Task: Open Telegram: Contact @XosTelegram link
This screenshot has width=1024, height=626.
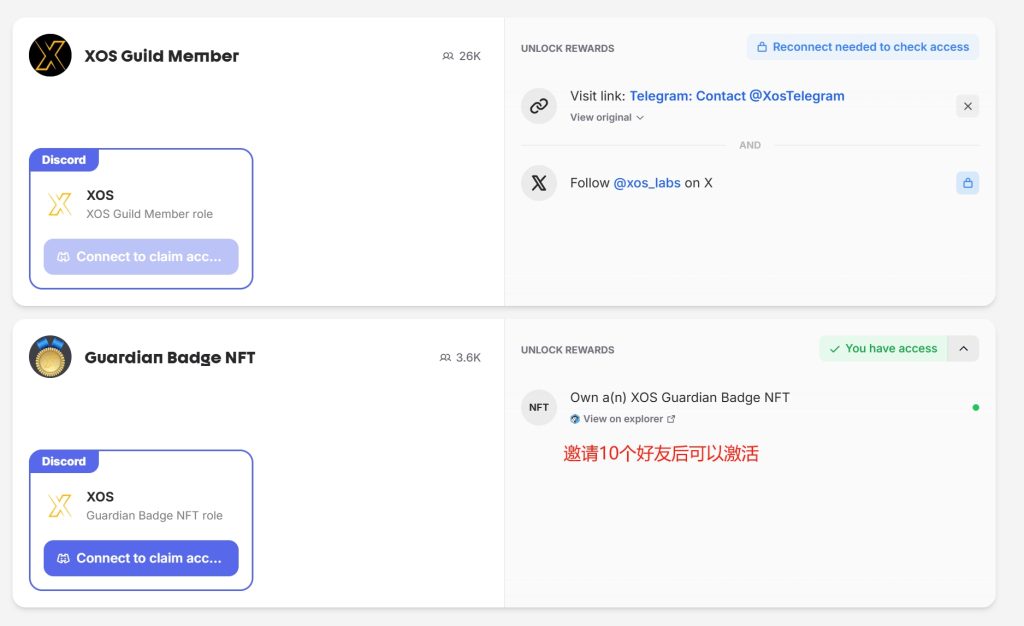Action: point(737,96)
